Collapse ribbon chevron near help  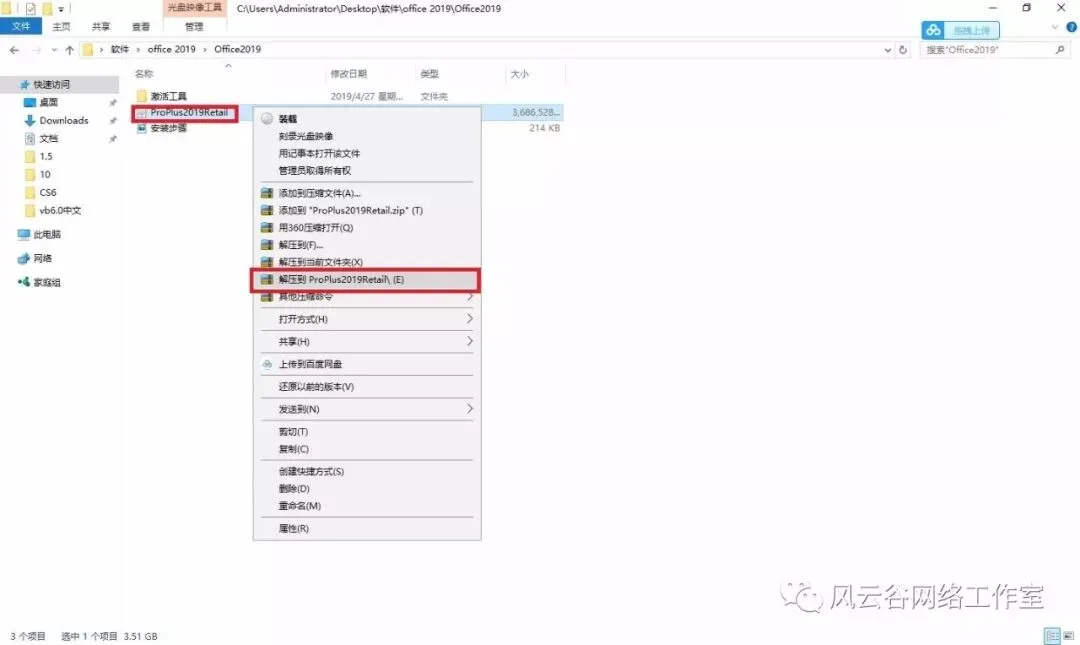point(1055,28)
